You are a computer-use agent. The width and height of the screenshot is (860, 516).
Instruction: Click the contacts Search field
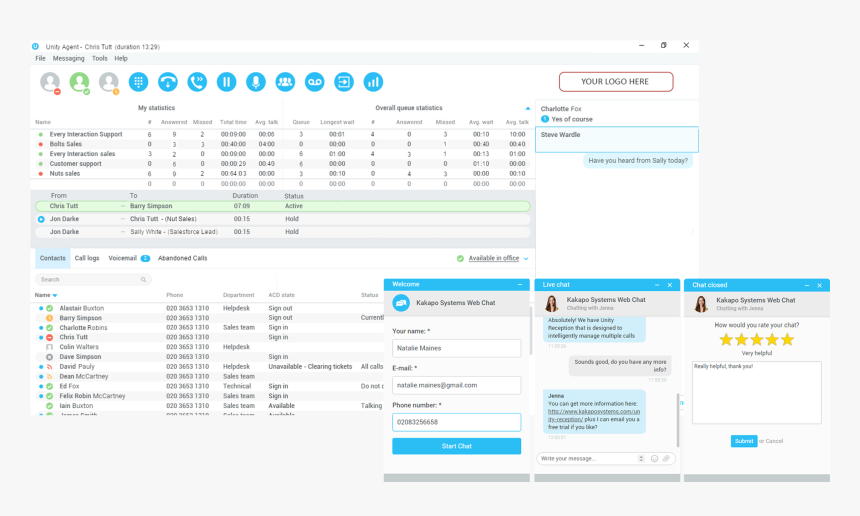coord(93,280)
